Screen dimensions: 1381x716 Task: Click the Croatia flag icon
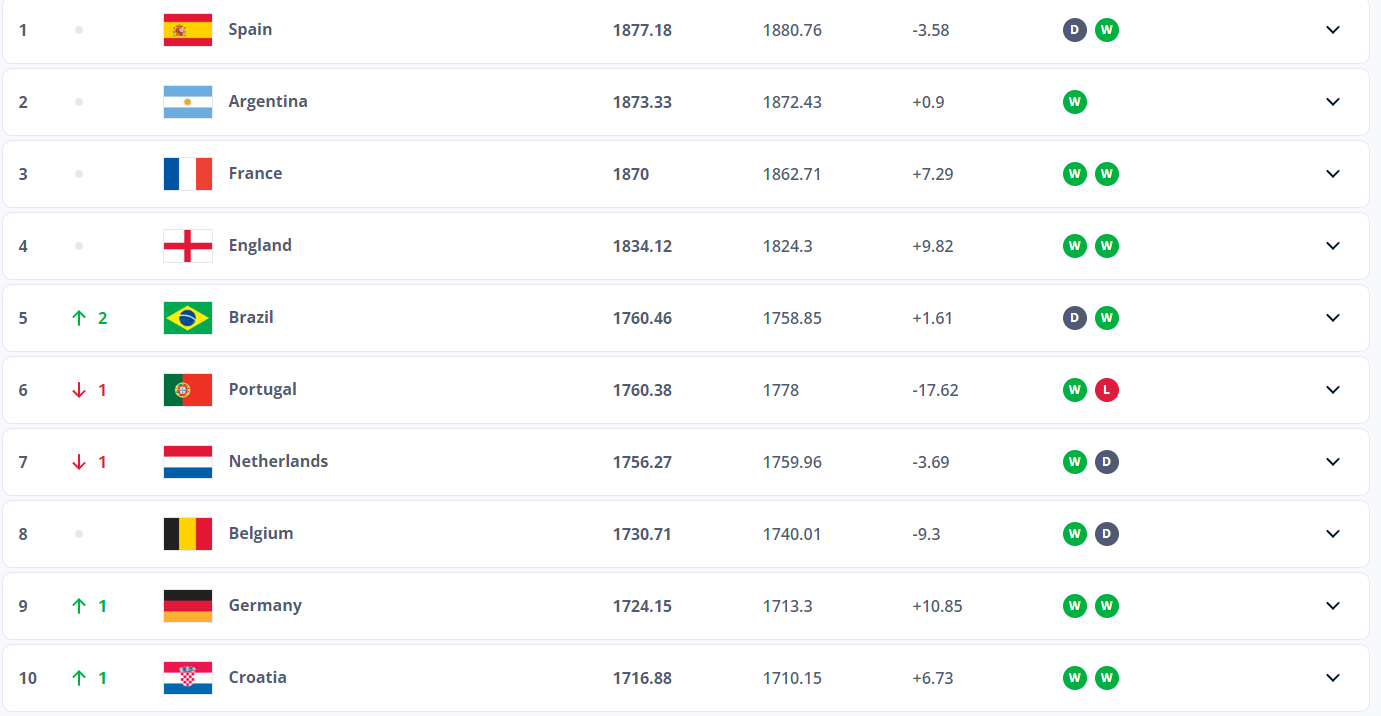tap(188, 678)
